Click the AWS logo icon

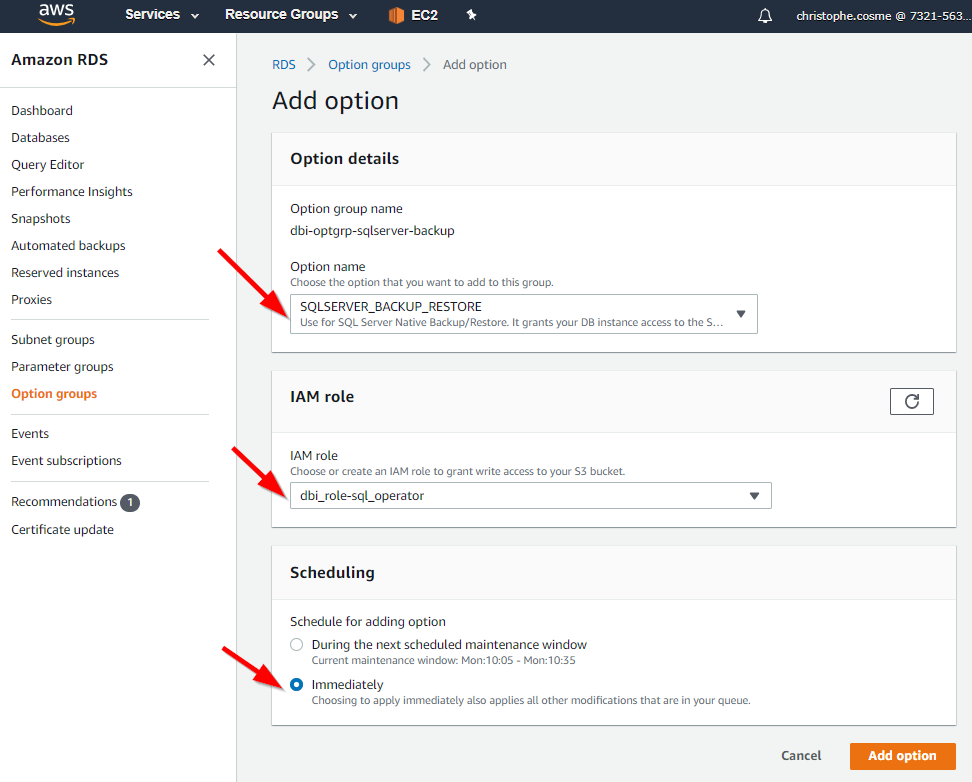pos(56,15)
